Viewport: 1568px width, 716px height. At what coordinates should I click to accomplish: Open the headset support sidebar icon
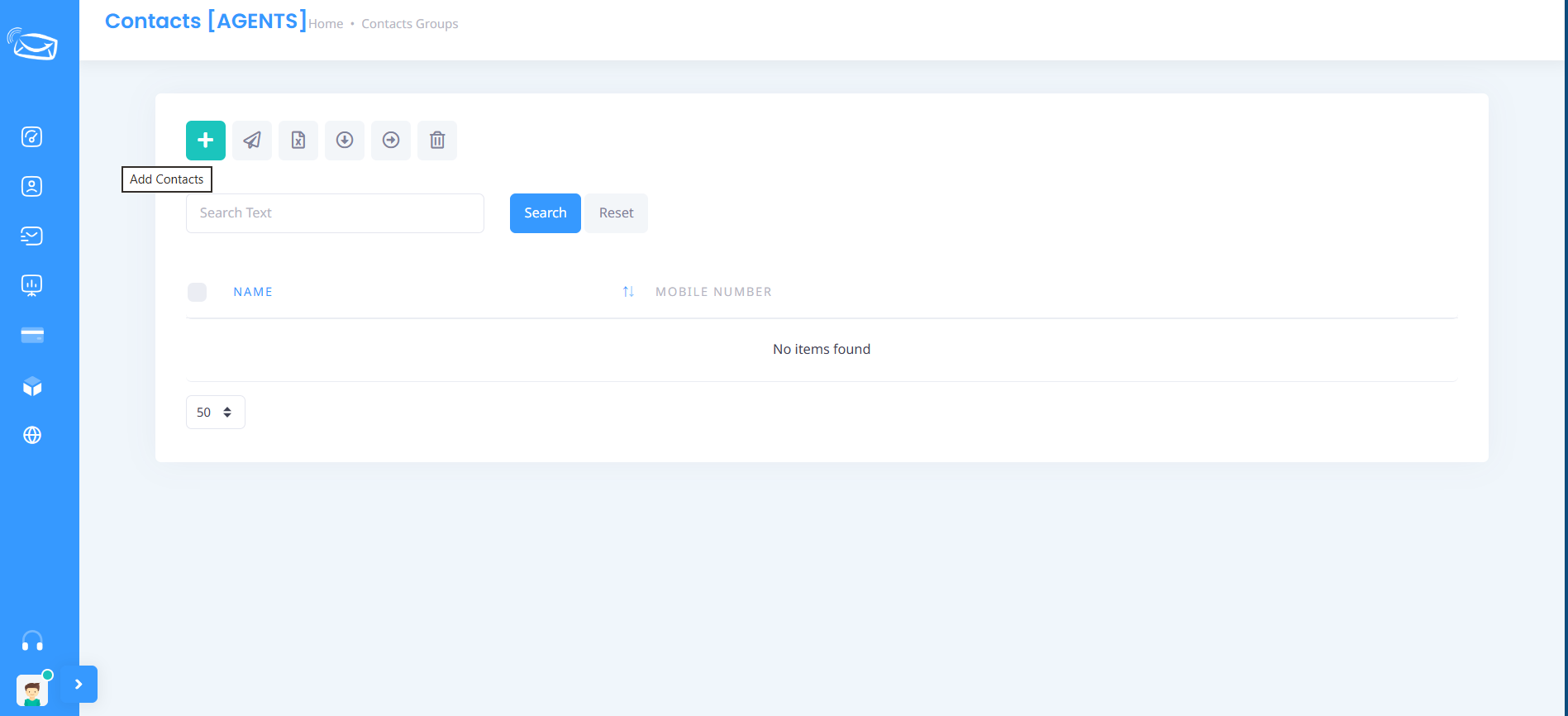coord(32,641)
